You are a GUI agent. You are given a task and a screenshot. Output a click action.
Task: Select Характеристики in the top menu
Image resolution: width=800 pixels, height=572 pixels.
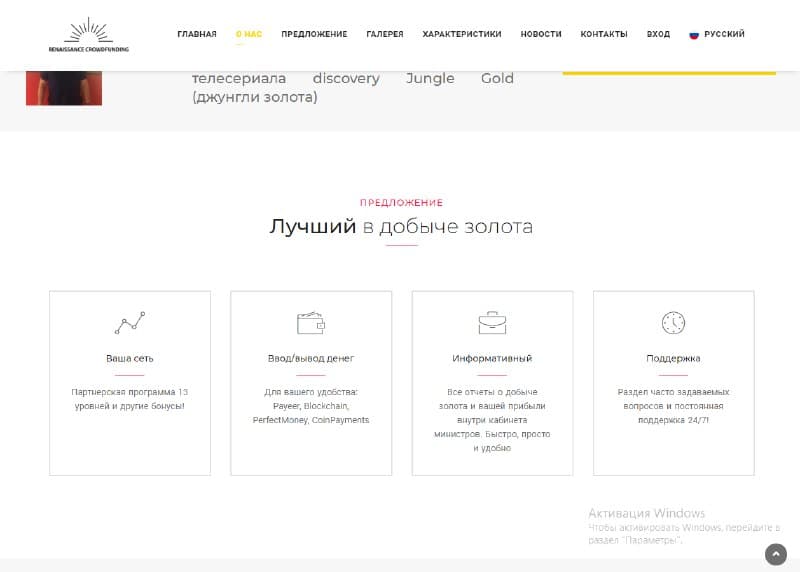pos(462,34)
